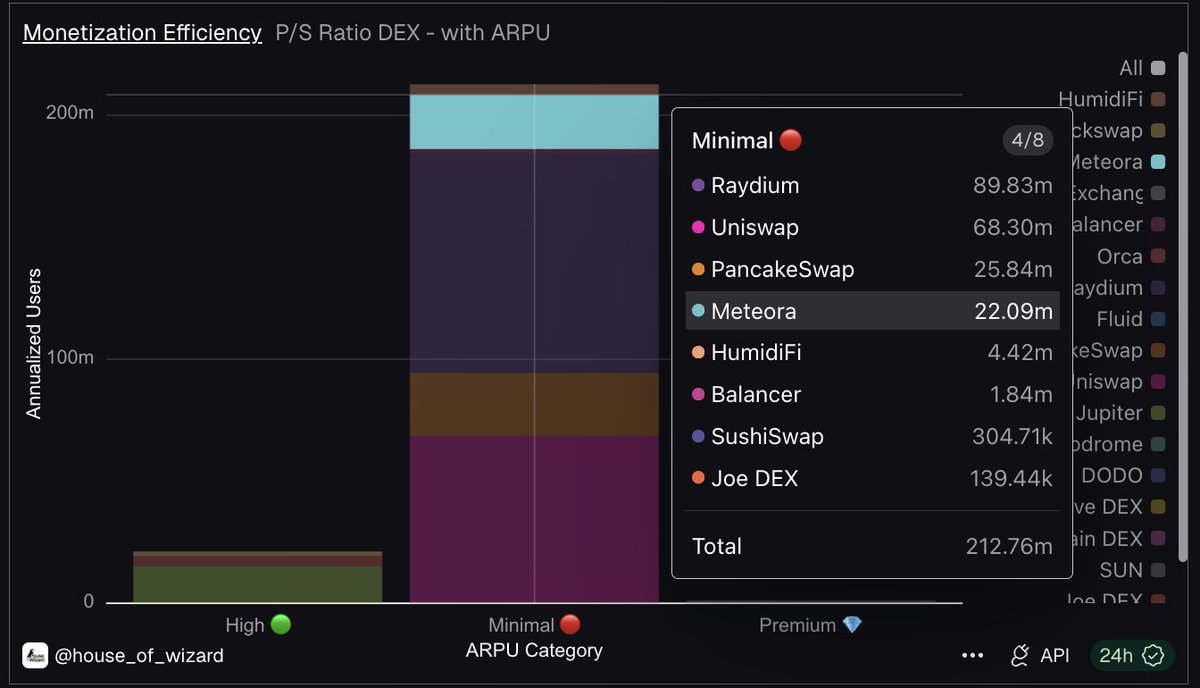The height and width of the screenshot is (688, 1200).
Task: Click the 200m y-axis label
Action: point(70,113)
